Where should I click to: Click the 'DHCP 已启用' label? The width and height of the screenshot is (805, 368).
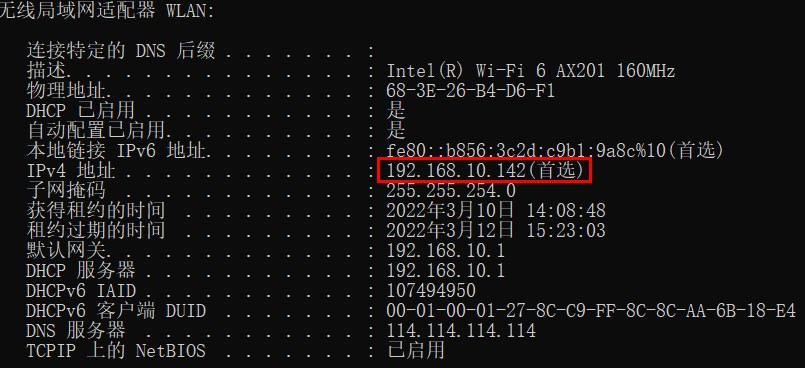tap(81, 110)
